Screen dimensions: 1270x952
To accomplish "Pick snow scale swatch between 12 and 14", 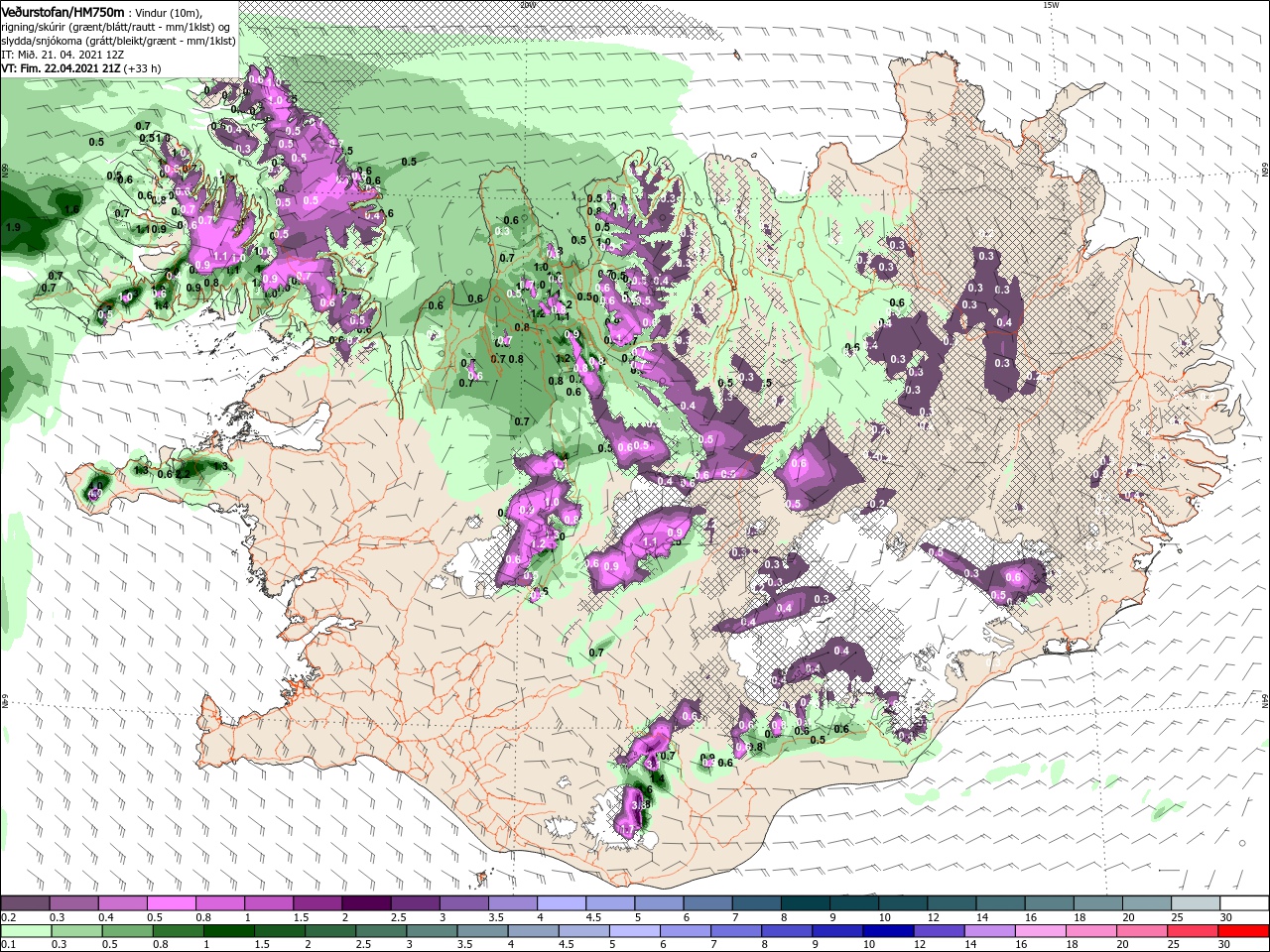I will tap(952, 902).
